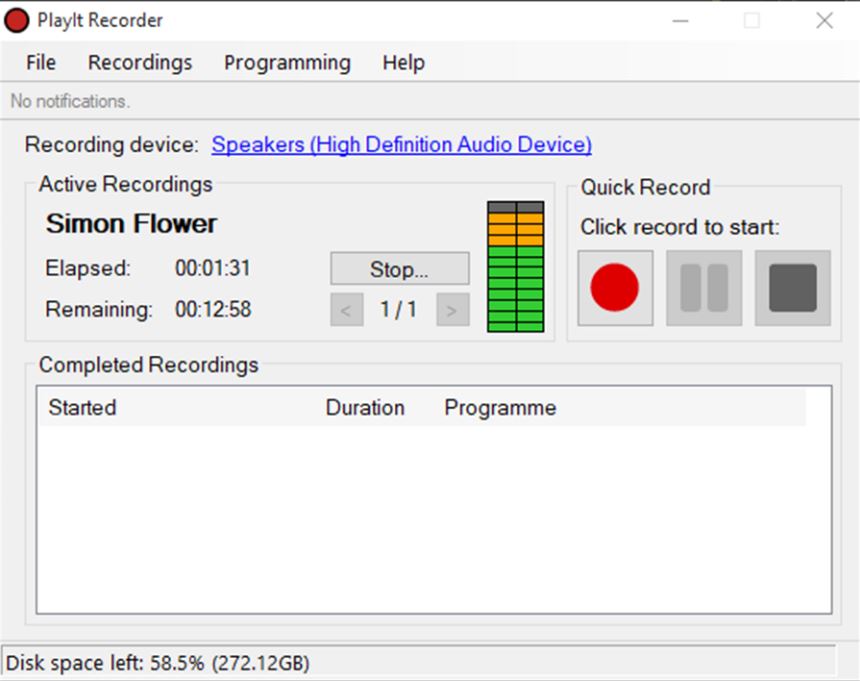Open the Recordings menu
860x681 pixels.
tap(140, 62)
